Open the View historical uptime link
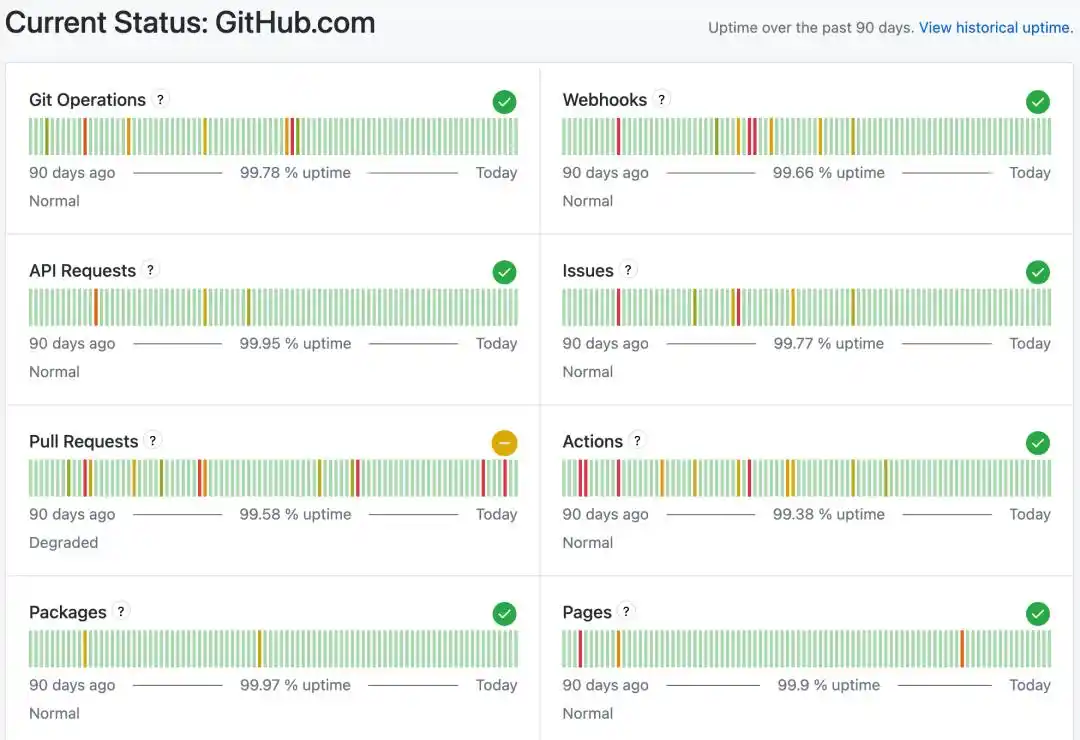Viewport: 1080px width, 740px height. coord(995,28)
